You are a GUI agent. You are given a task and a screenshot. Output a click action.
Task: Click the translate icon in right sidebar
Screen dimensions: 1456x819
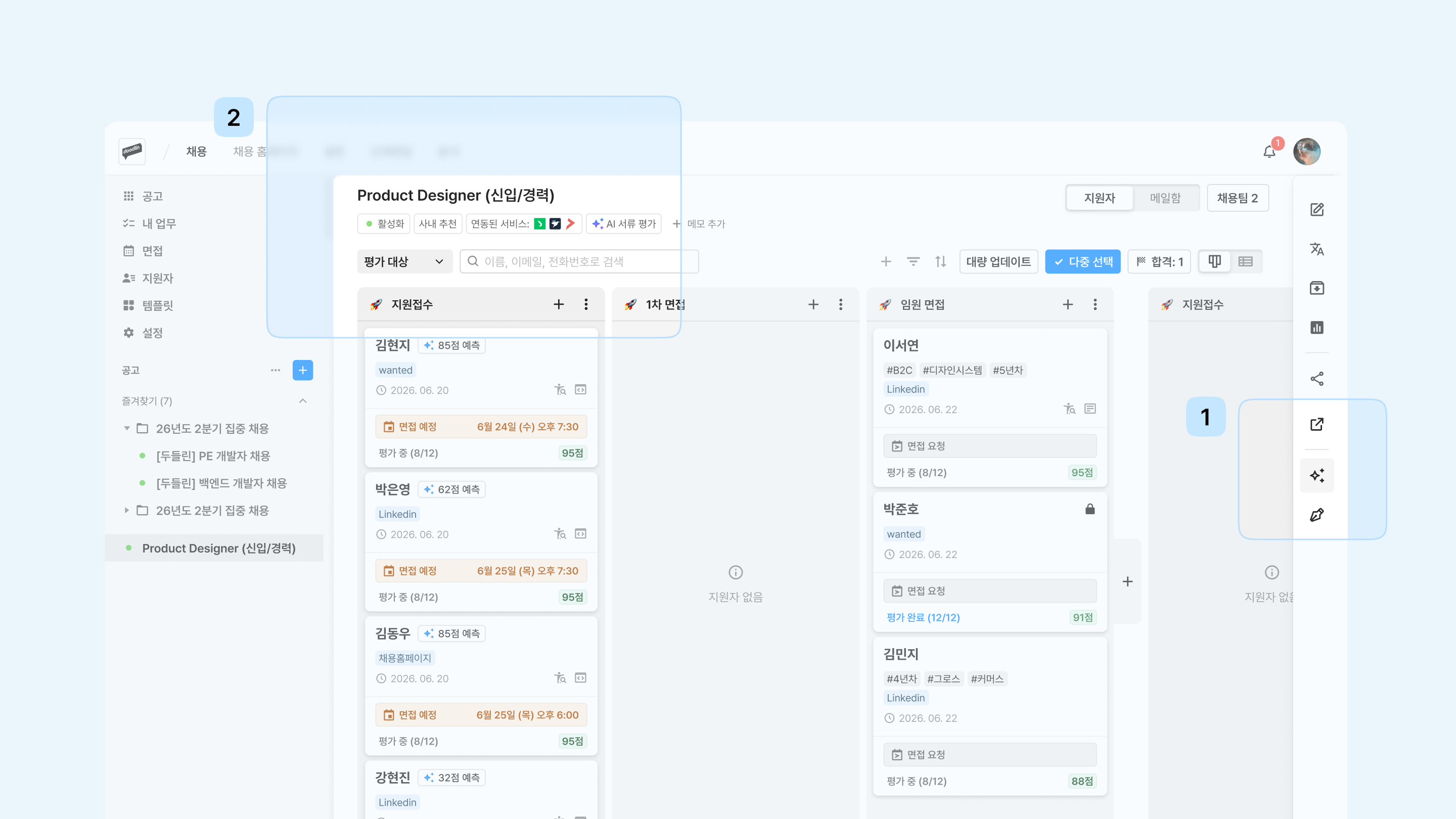coord(1317,249)
